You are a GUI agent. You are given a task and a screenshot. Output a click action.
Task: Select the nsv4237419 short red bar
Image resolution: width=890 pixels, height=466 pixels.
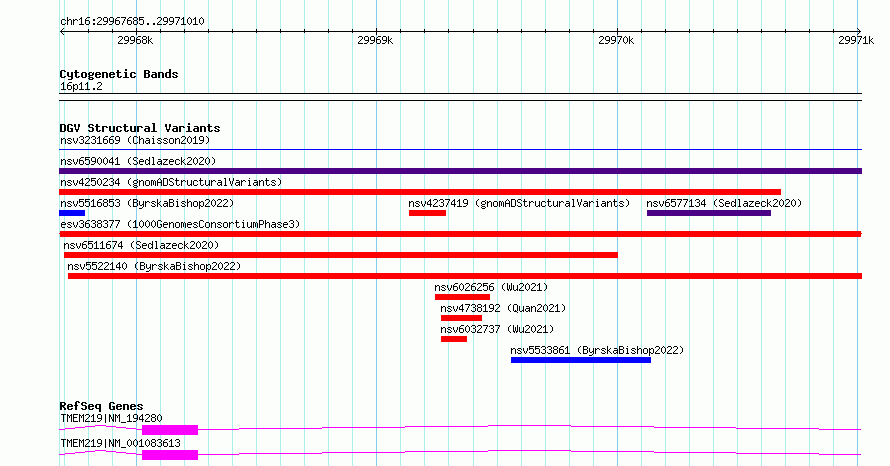427,213
